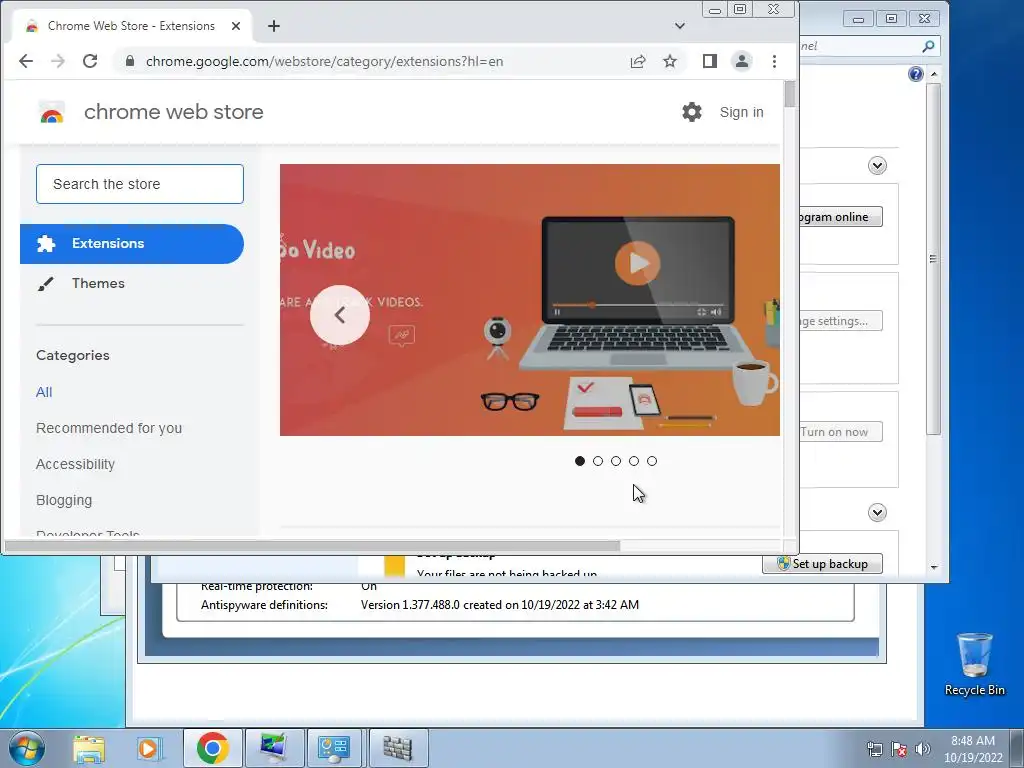Click the featured video banner image
This screenshot has height=768, width=1024.
coord(530,300)
